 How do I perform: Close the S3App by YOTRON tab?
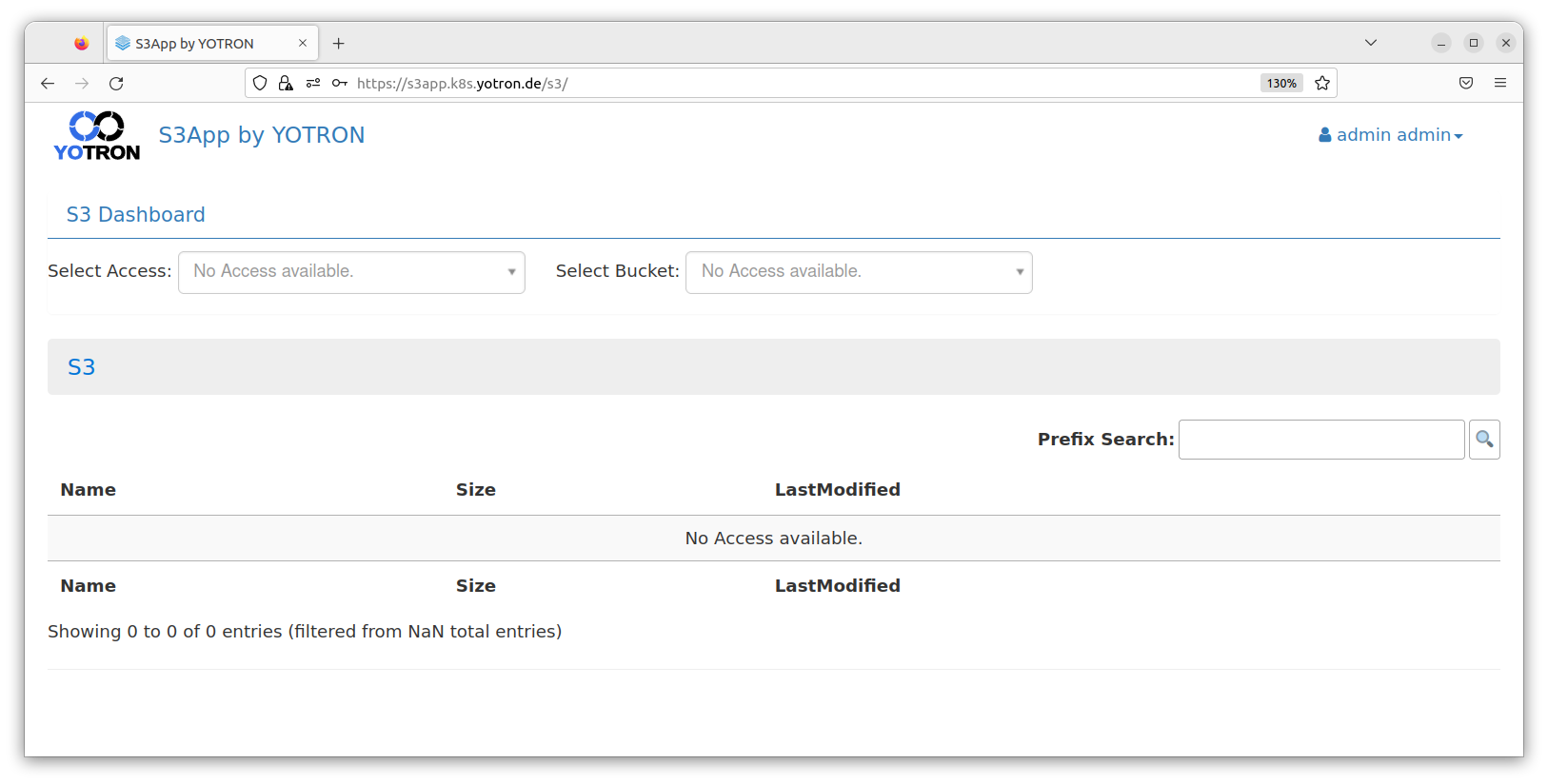pos(303,43)
